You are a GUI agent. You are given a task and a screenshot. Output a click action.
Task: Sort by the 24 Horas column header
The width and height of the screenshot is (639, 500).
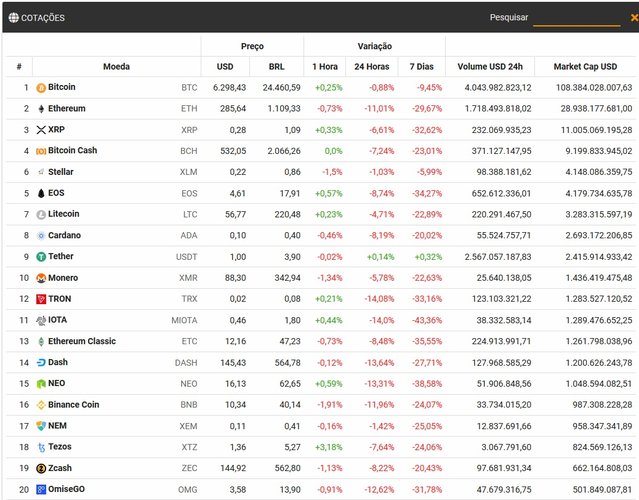tap(372, 66)
